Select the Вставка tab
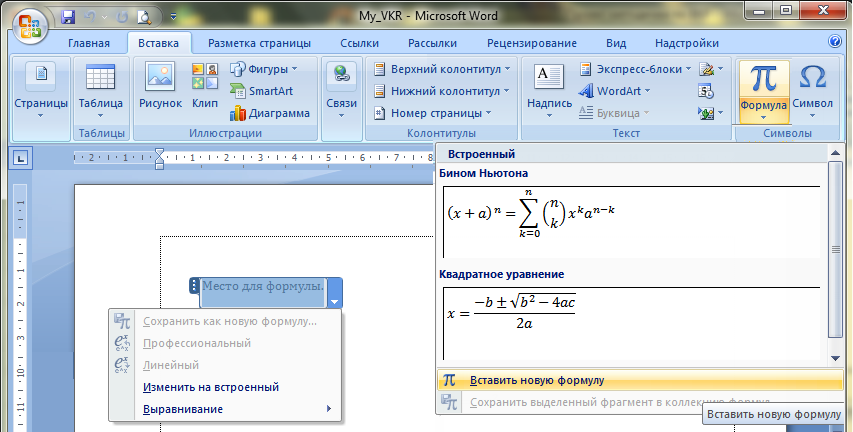This screenshot has width=853, height=432. (x=158, y=43)
